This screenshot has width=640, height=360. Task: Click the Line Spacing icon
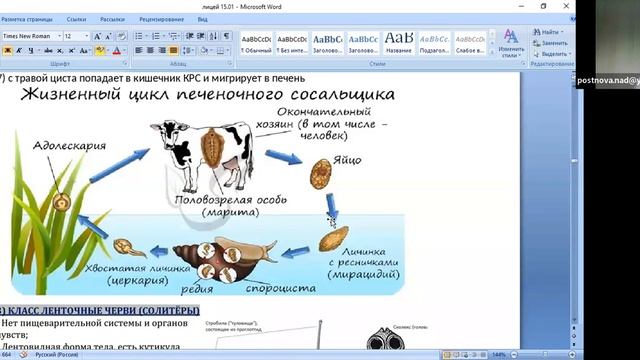point(187,51)
